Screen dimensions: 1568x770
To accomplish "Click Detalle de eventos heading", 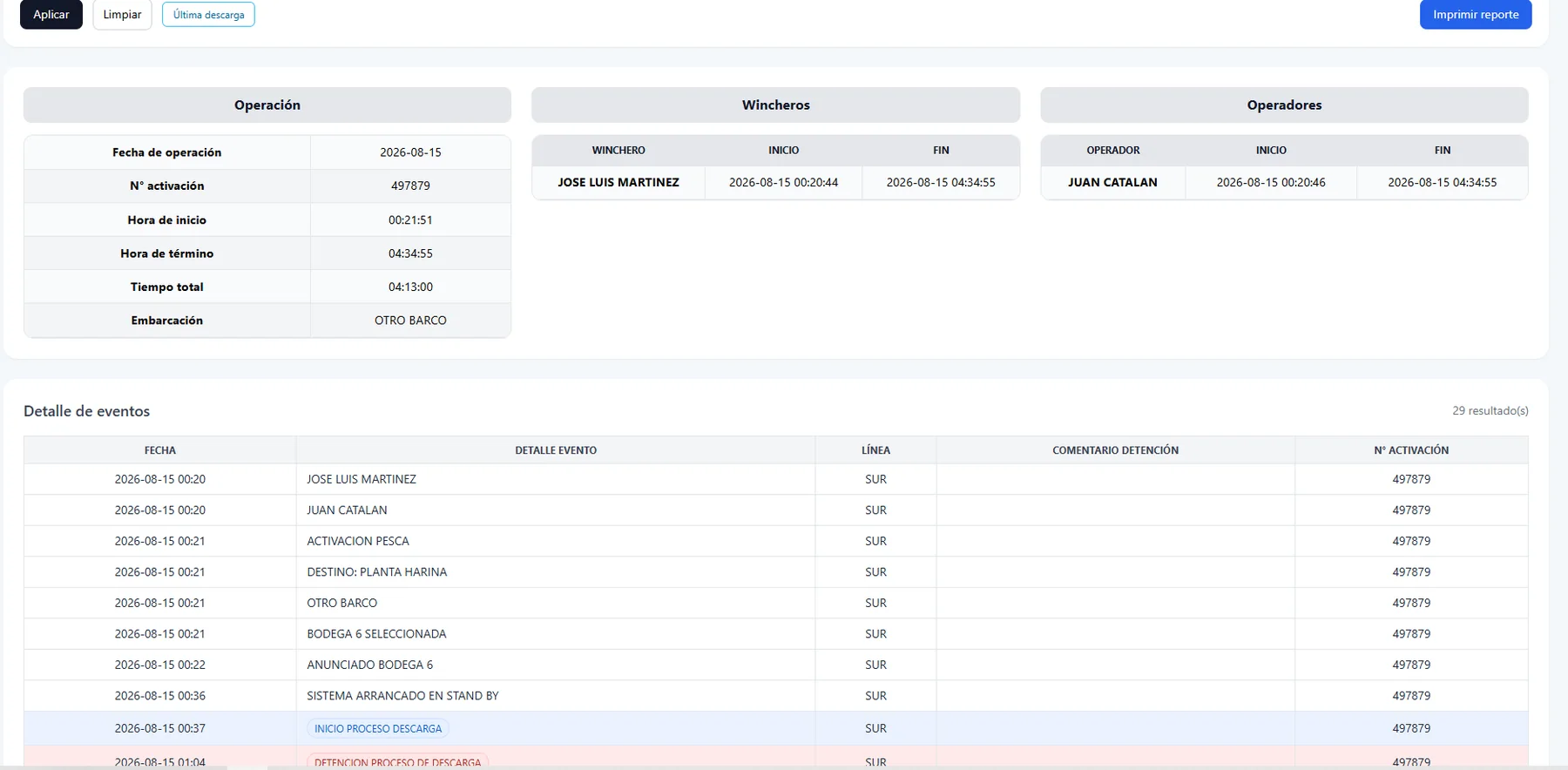I will point(86,411).
